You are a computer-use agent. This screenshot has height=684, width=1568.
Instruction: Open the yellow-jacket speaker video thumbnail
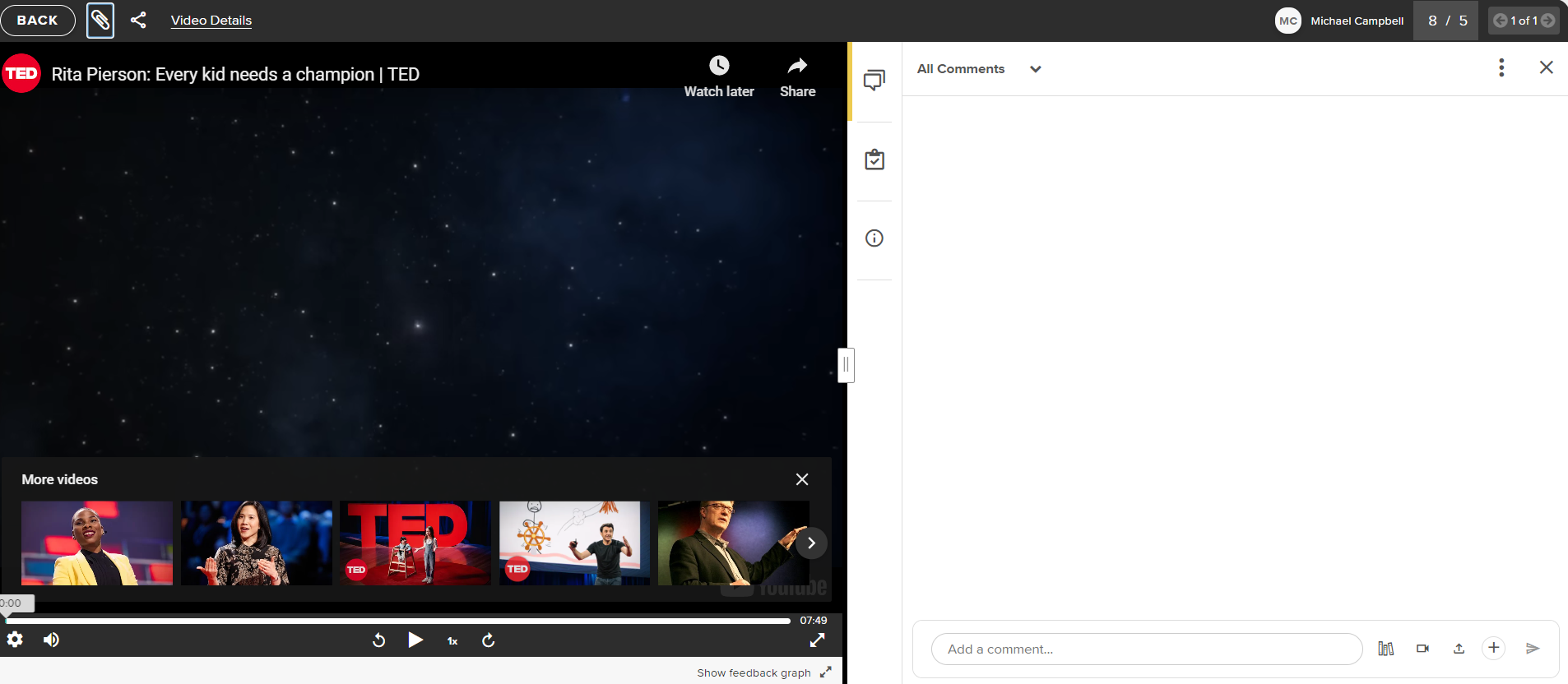pos(97,543)
